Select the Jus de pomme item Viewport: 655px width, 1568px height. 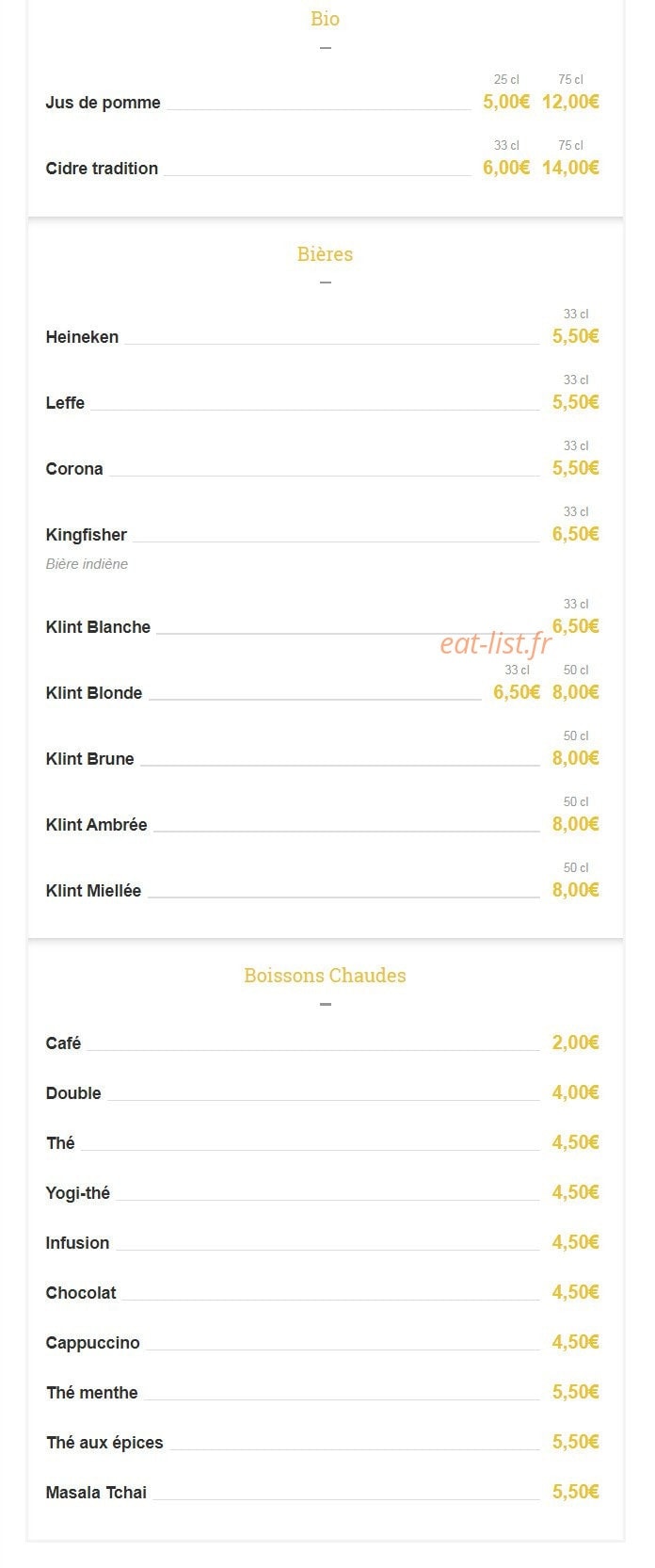click(x=103, y=103)
